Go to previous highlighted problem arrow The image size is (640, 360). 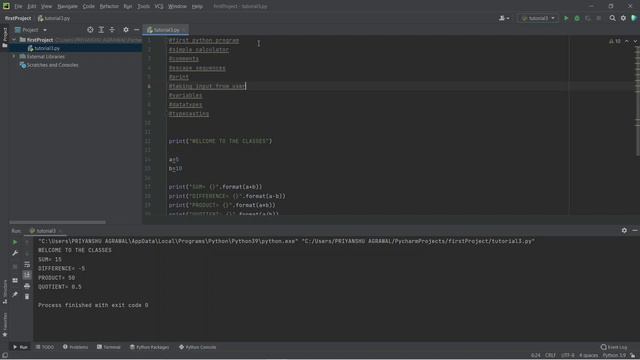pyautogui.click(x=627, y=41)
